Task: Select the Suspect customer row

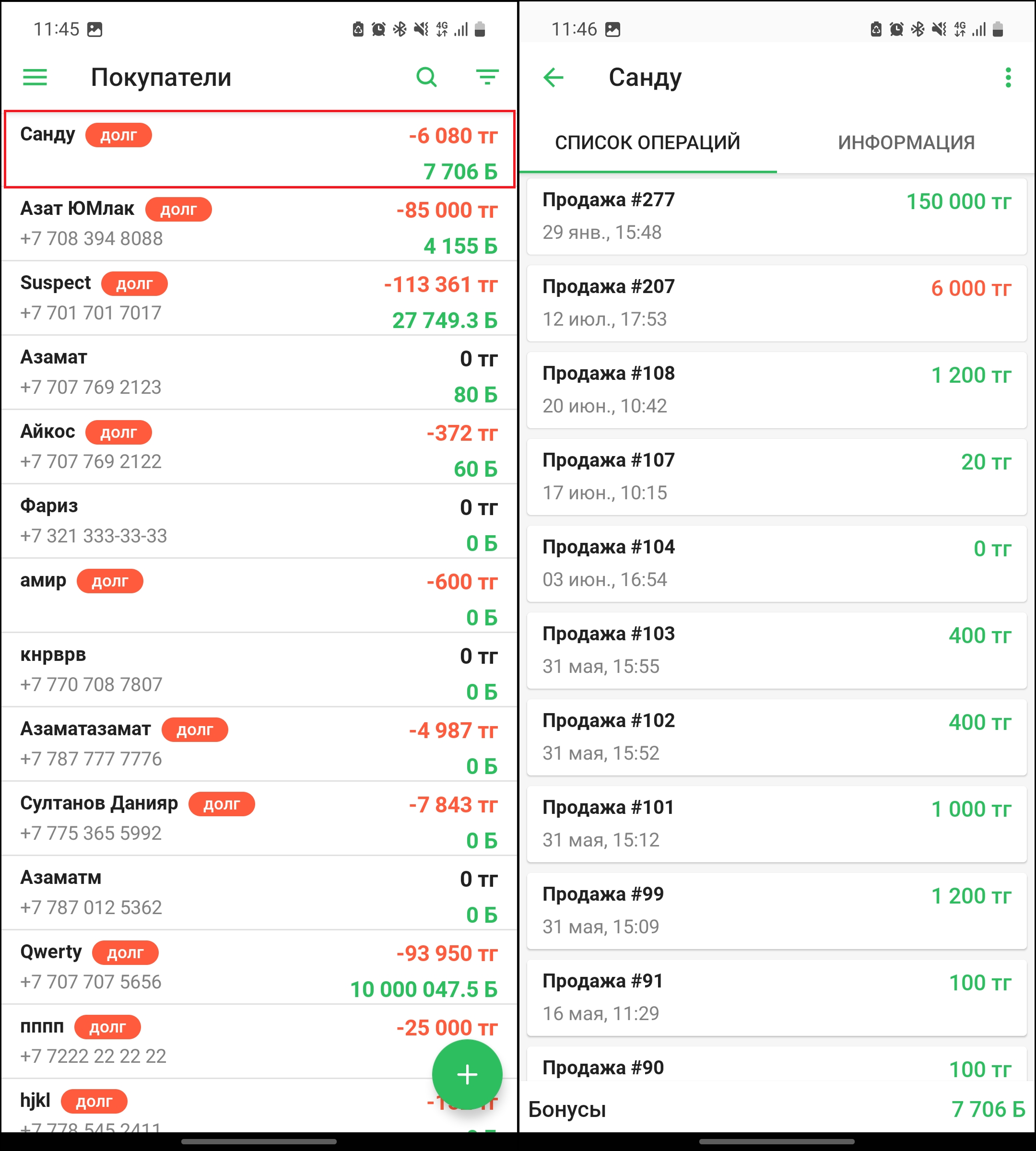Action: (x=259, y=298)
